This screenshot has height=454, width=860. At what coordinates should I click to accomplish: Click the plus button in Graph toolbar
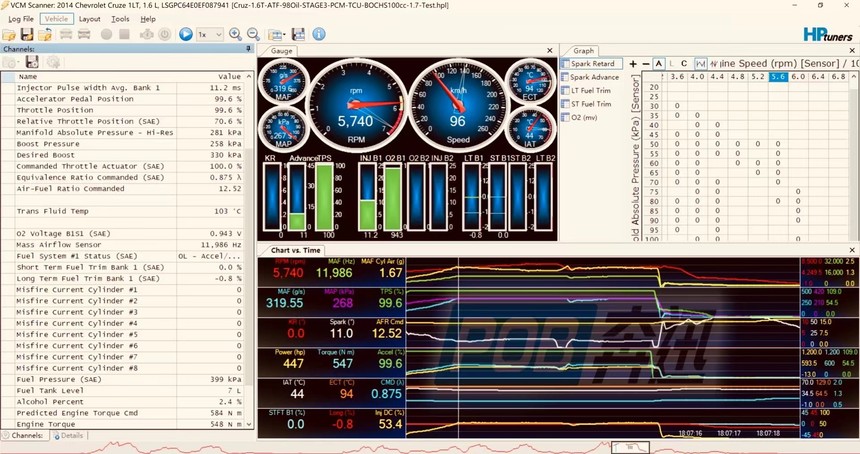click(x=633, y=64)
